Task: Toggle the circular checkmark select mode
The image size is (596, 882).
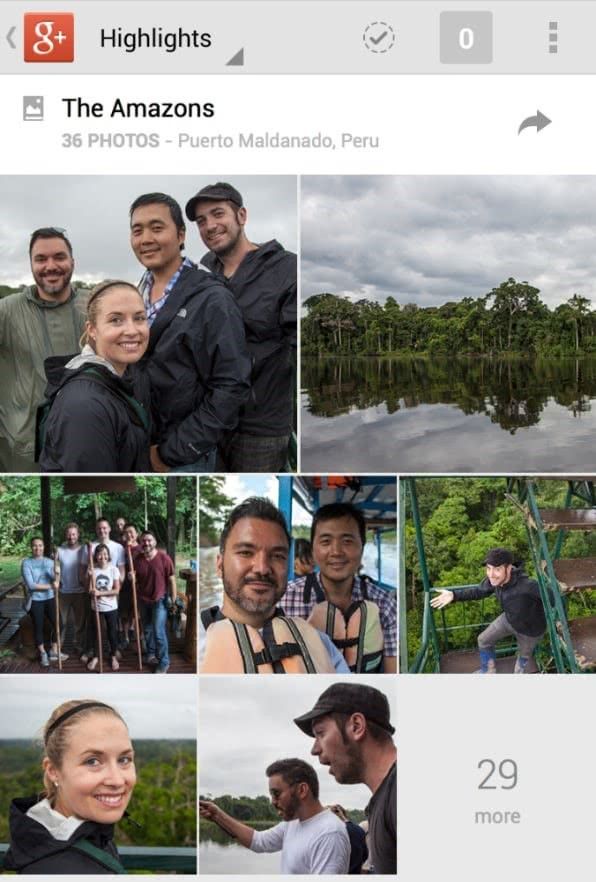Action: (x=378, y=38)
